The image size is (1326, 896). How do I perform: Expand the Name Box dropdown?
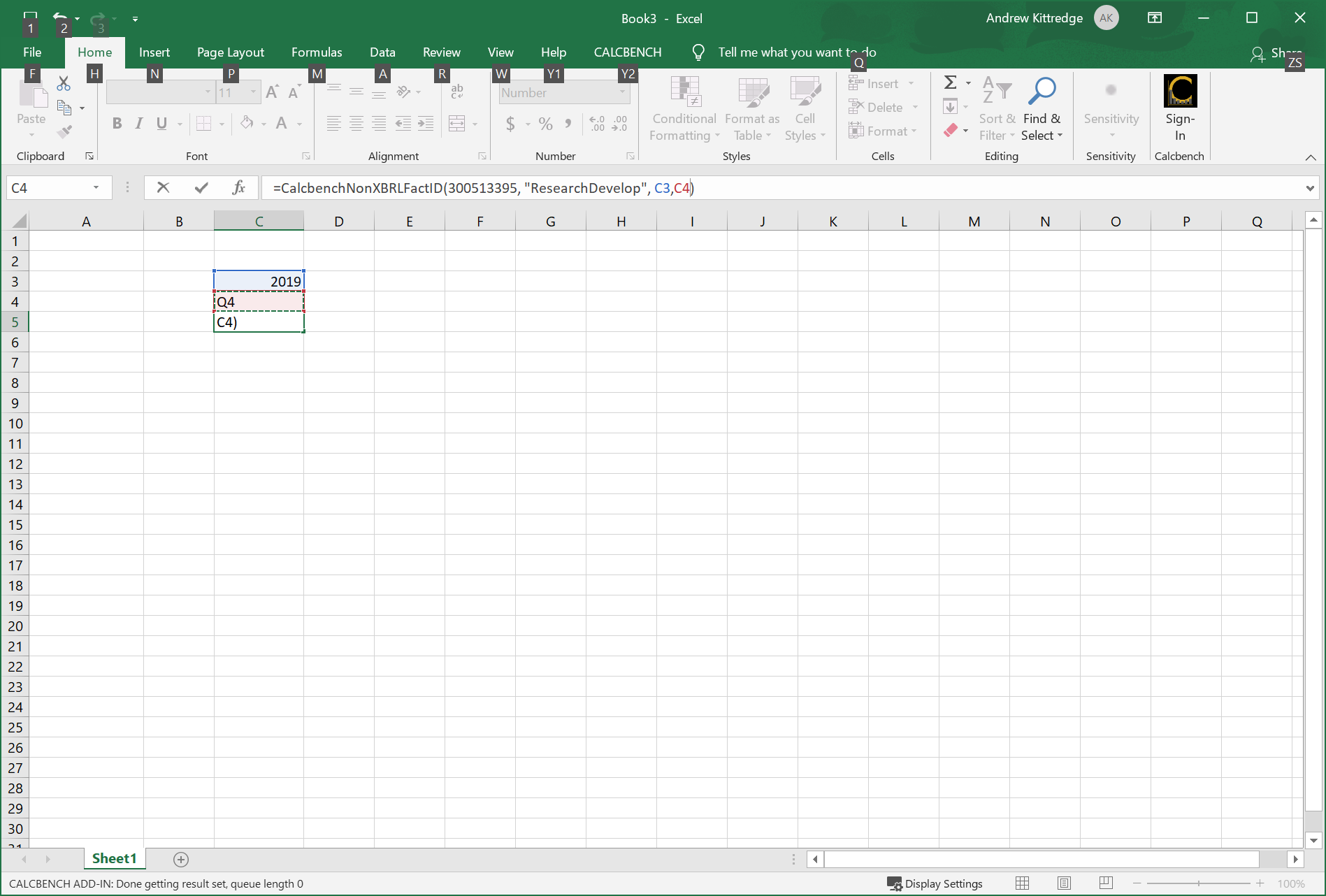pyautogui.click(x=96, y=187)
